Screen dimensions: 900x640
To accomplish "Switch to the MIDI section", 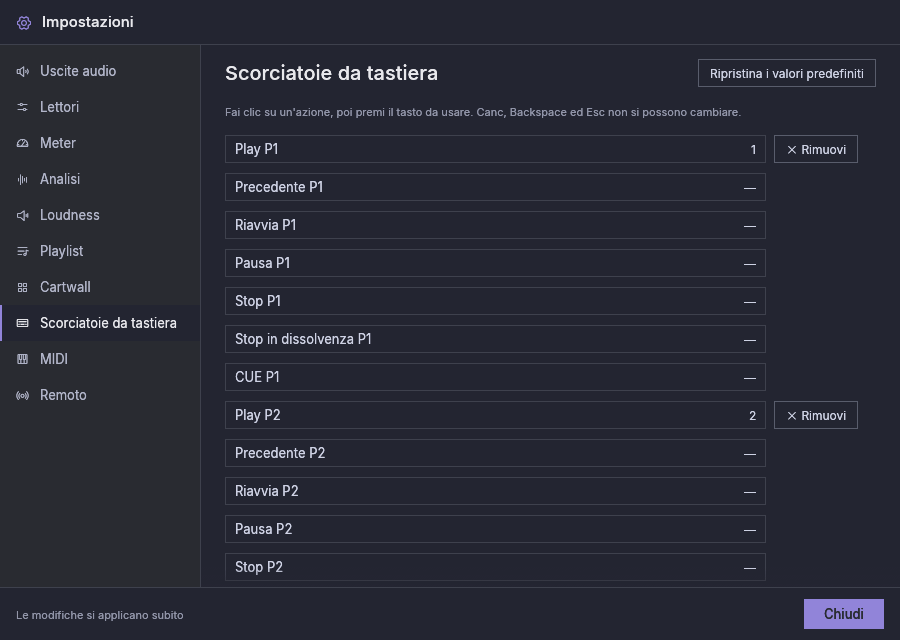I will click(x=100, y=359).
